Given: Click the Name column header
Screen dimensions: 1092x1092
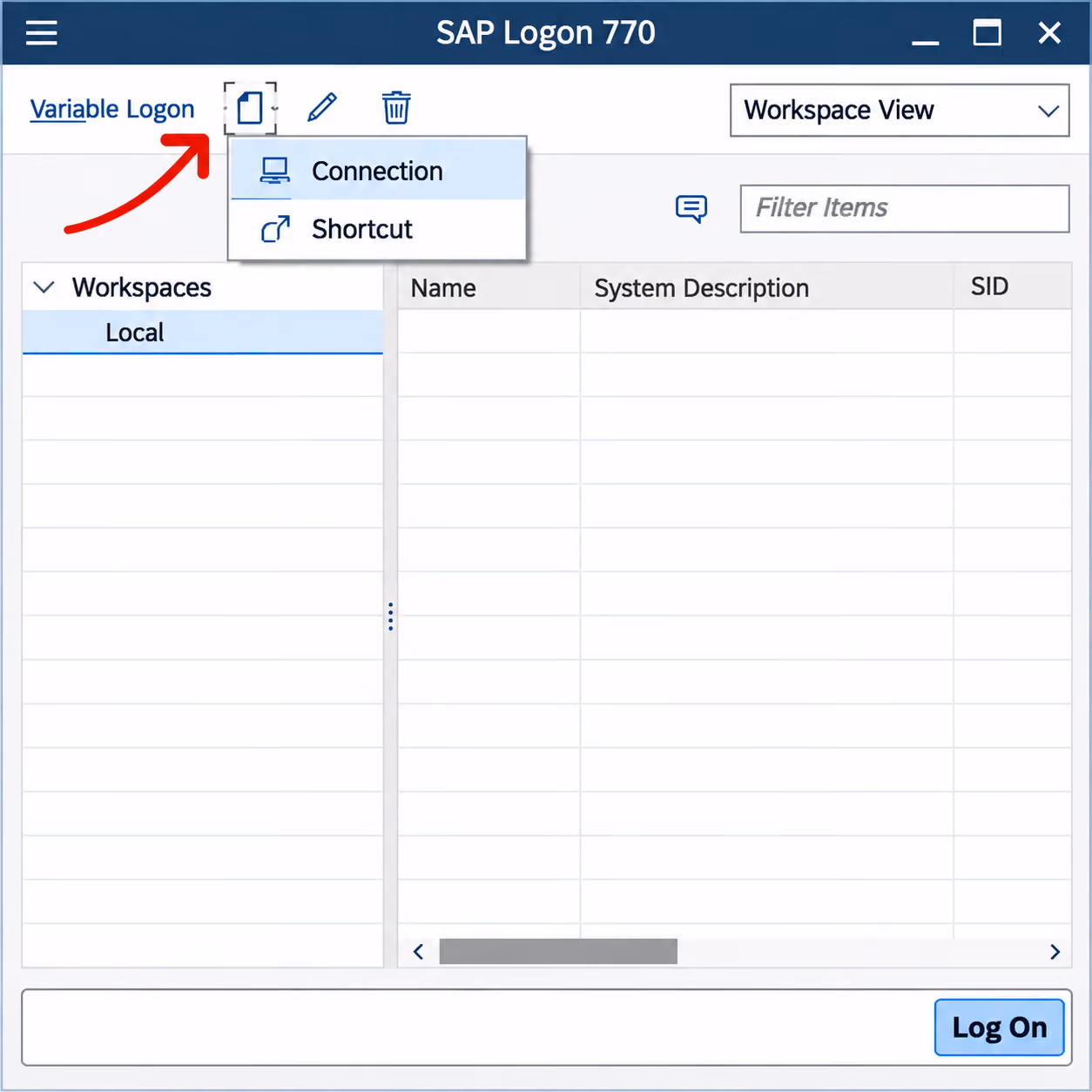Looking at the screenshot, I should pos(489,287).
